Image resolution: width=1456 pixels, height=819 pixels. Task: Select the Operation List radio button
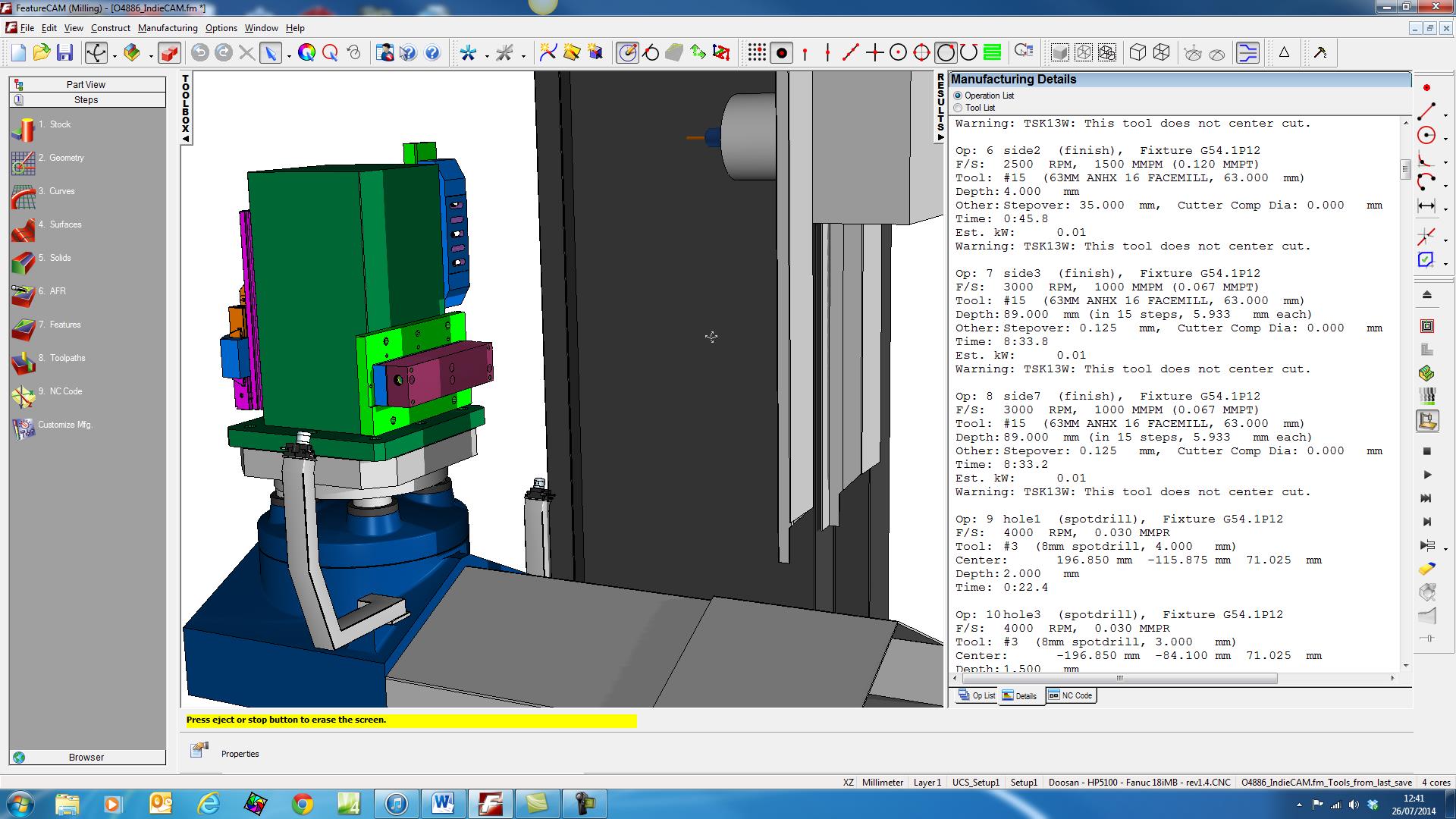pyautogui.click(x=958, y=96)
